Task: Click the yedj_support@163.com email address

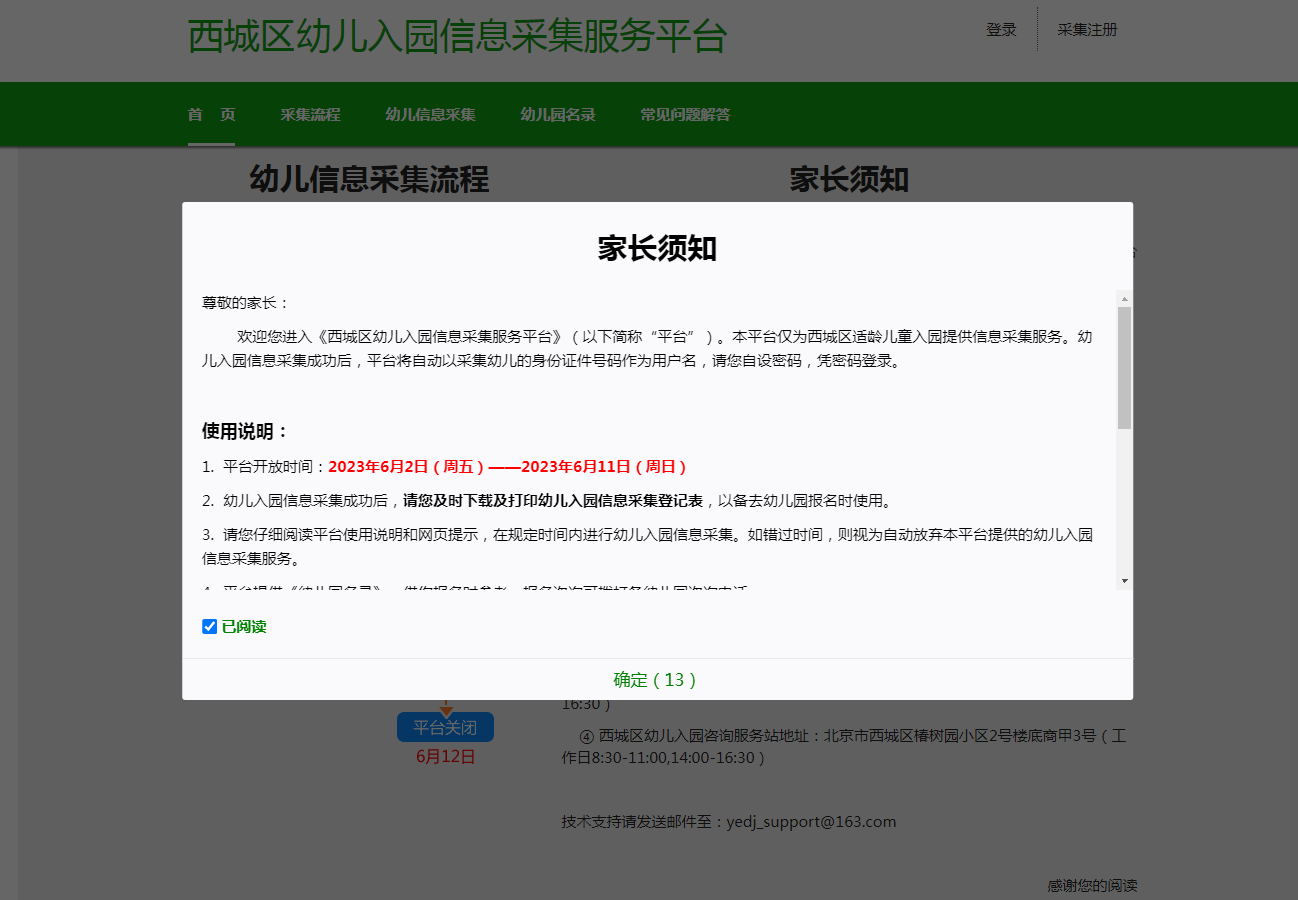Action: point(811,822)
